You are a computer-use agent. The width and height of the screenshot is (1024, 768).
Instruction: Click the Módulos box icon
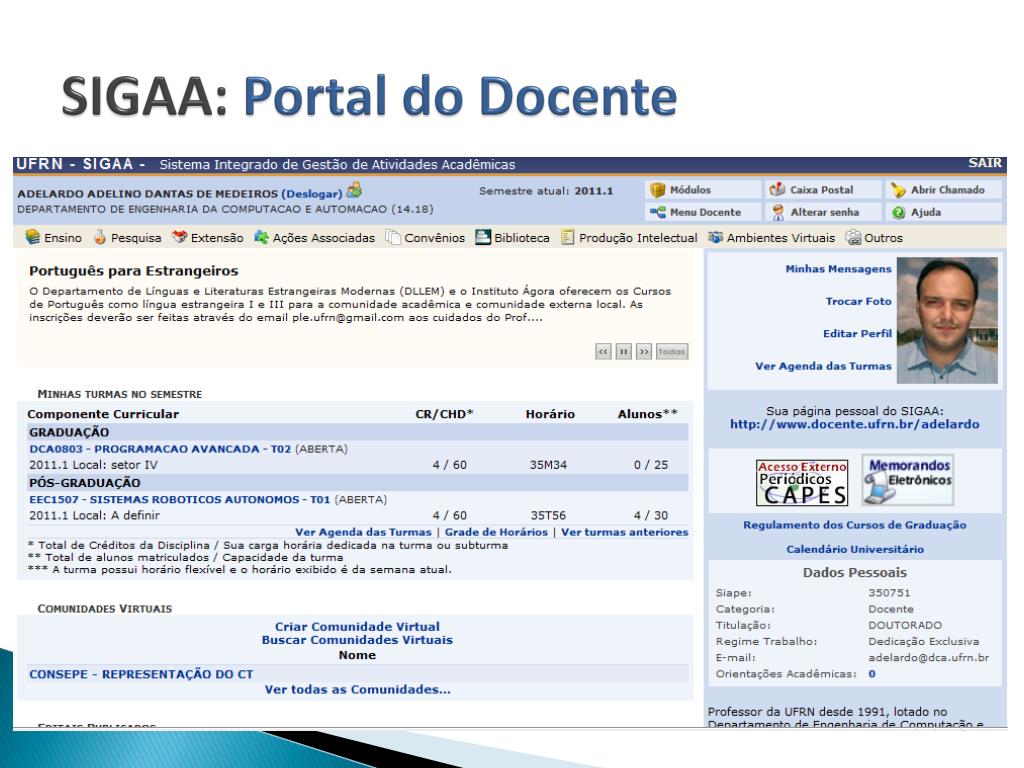tap(658, 190)
